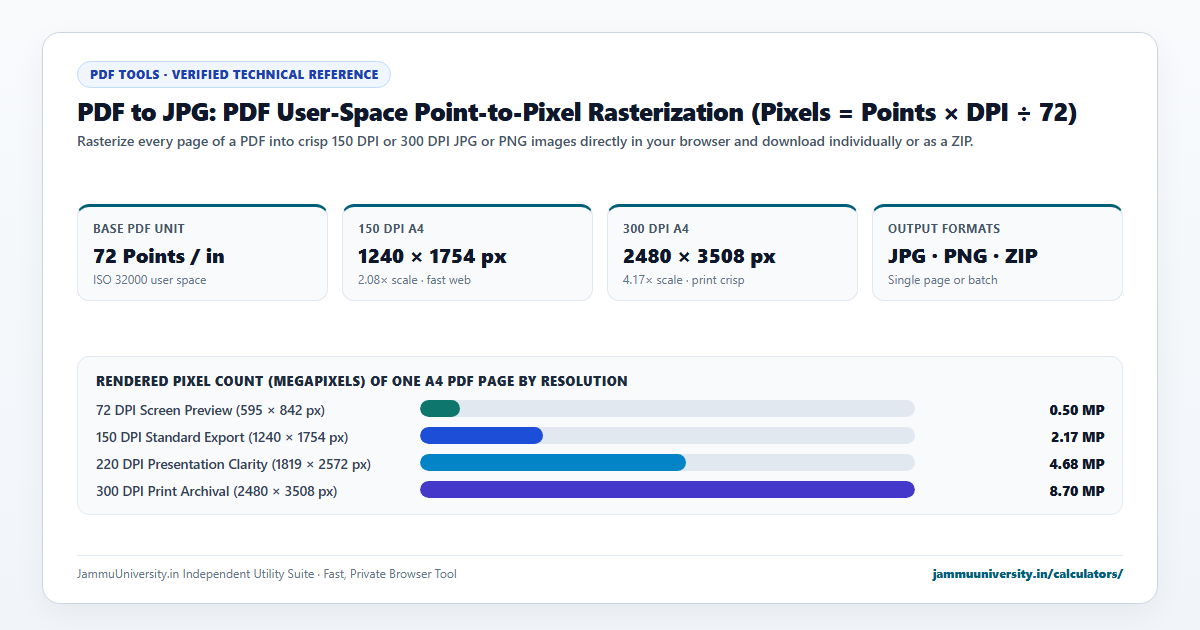Click the '2.08× scale · fast web' caption
The image size is (1200, 630).
(x=414, y=280)
